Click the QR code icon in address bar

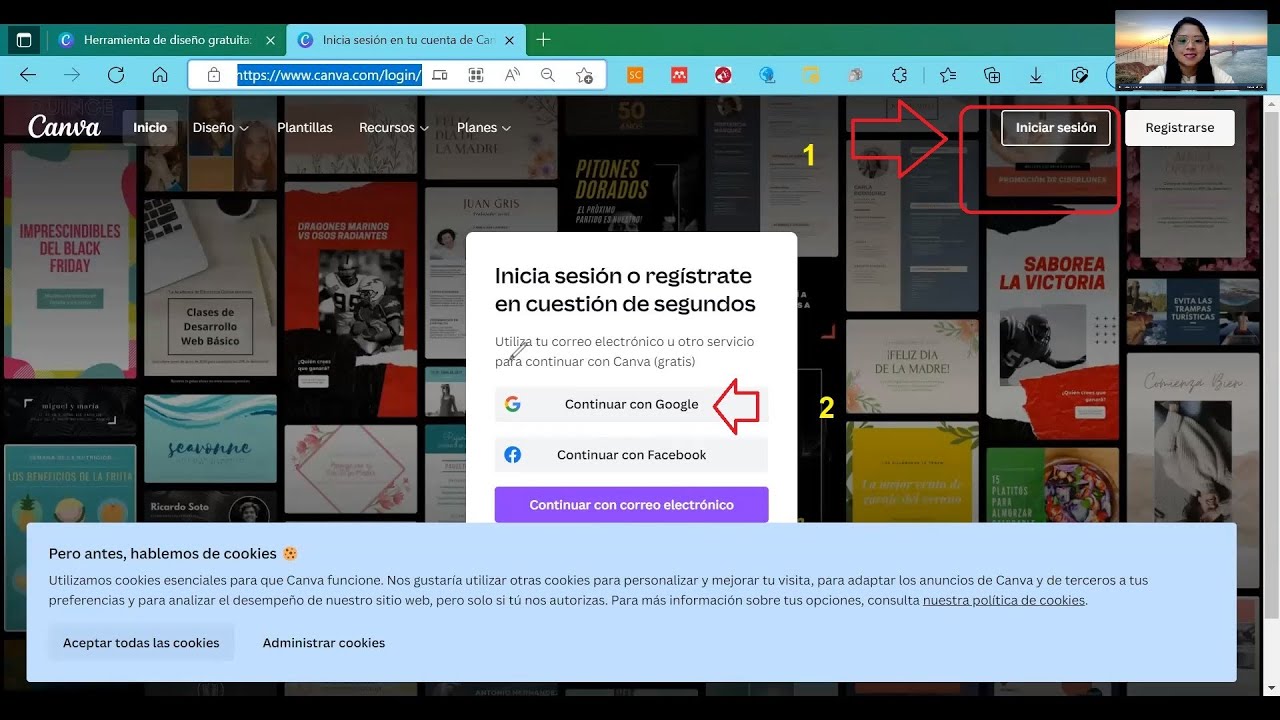coord(476,75)
